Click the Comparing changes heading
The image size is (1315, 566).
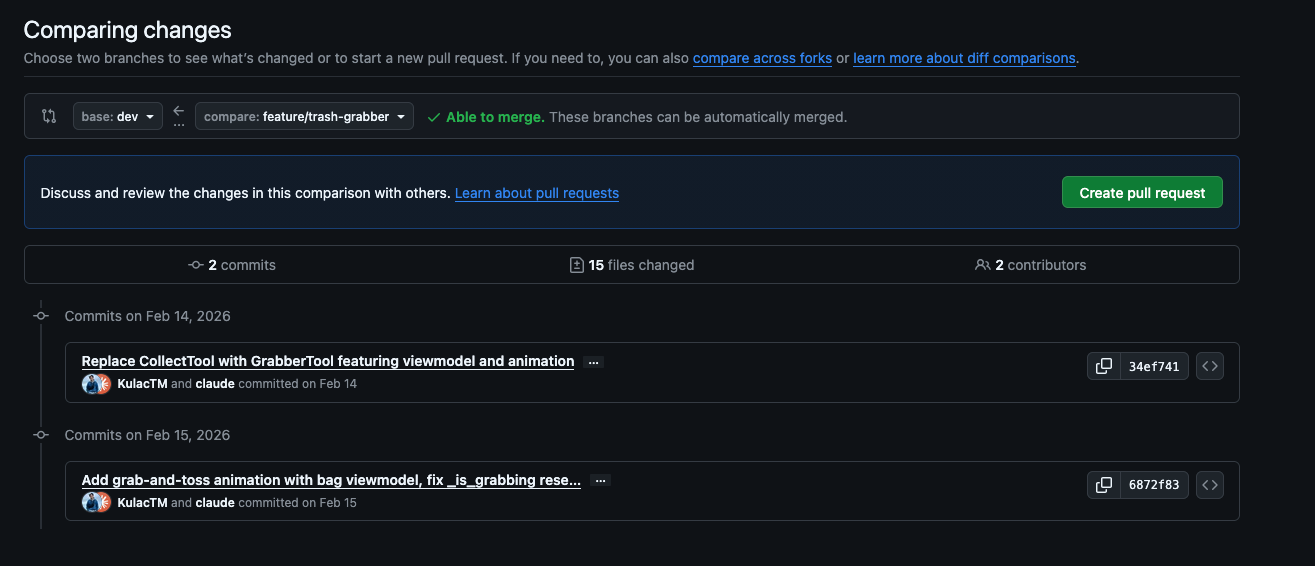[128, 30]
